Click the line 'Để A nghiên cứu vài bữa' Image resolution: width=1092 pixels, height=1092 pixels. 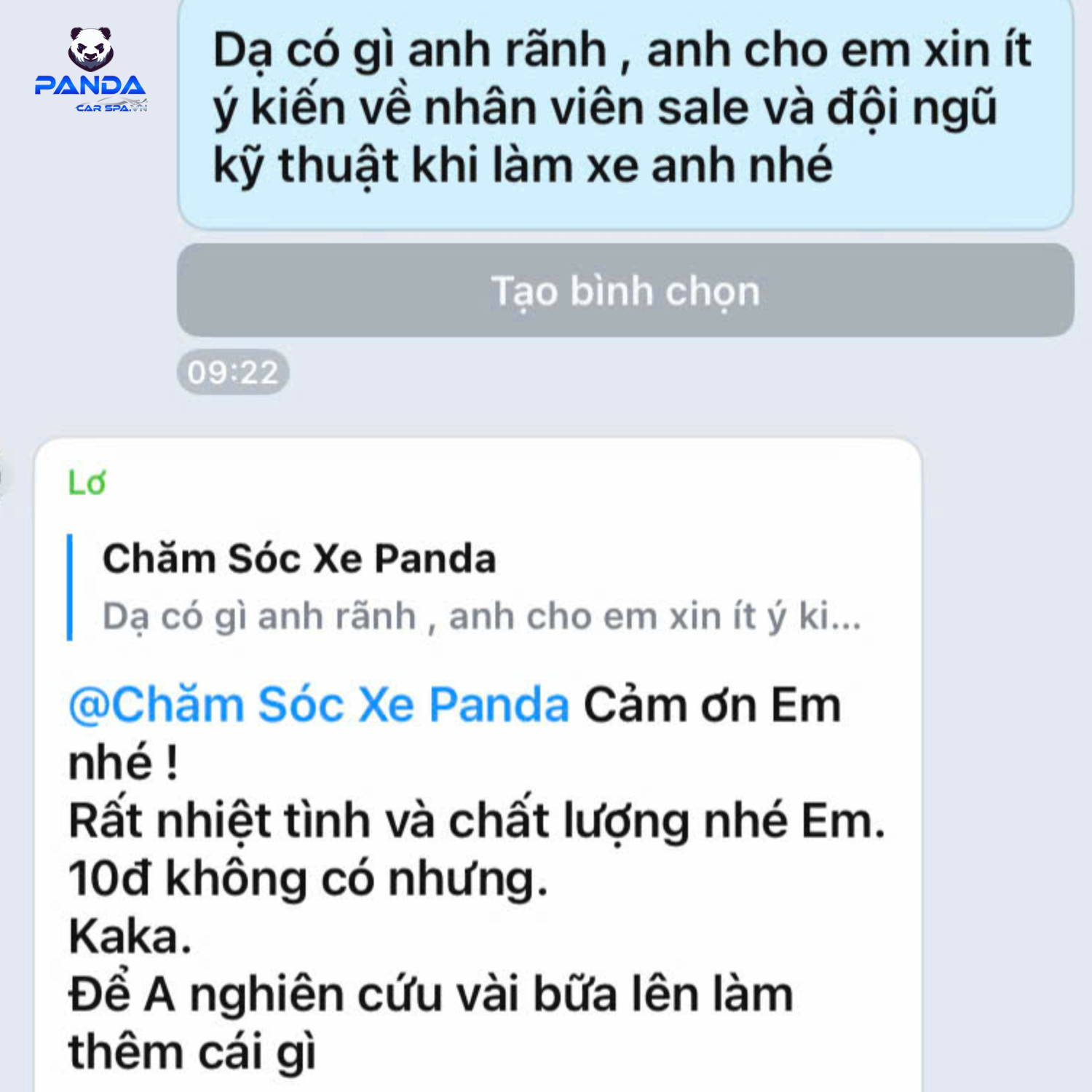click(x=430, y=994)
